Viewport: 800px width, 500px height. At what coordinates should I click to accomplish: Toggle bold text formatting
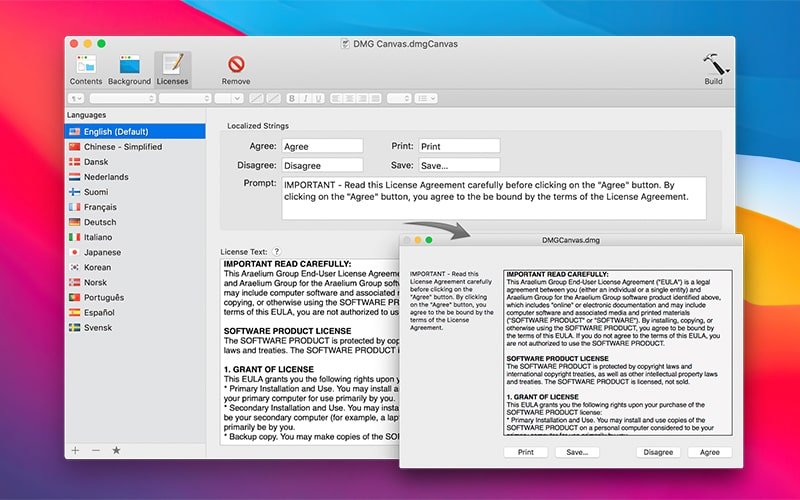tap(293, 98)
